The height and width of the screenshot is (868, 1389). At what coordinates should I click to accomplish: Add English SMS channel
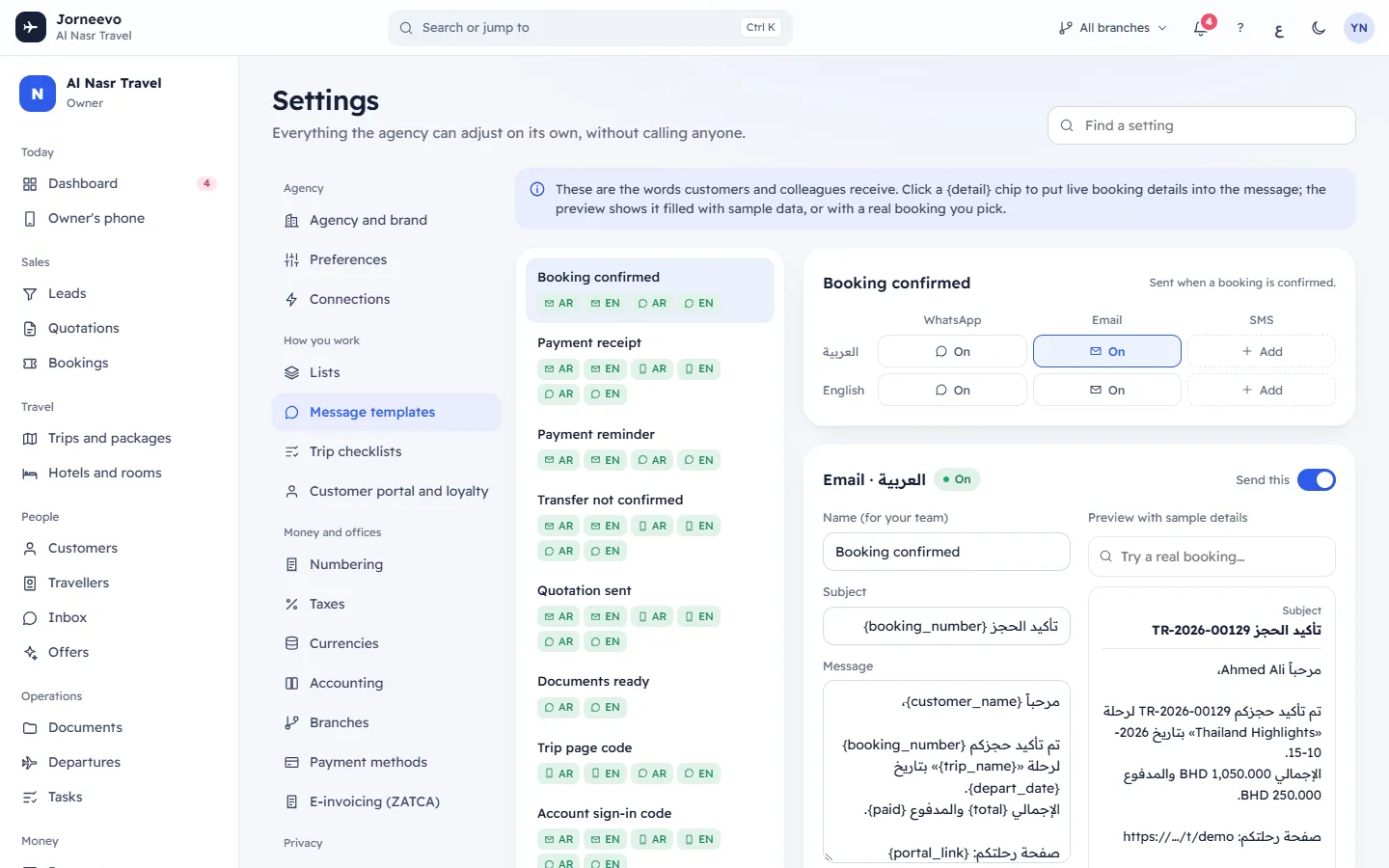[1262, 390]
